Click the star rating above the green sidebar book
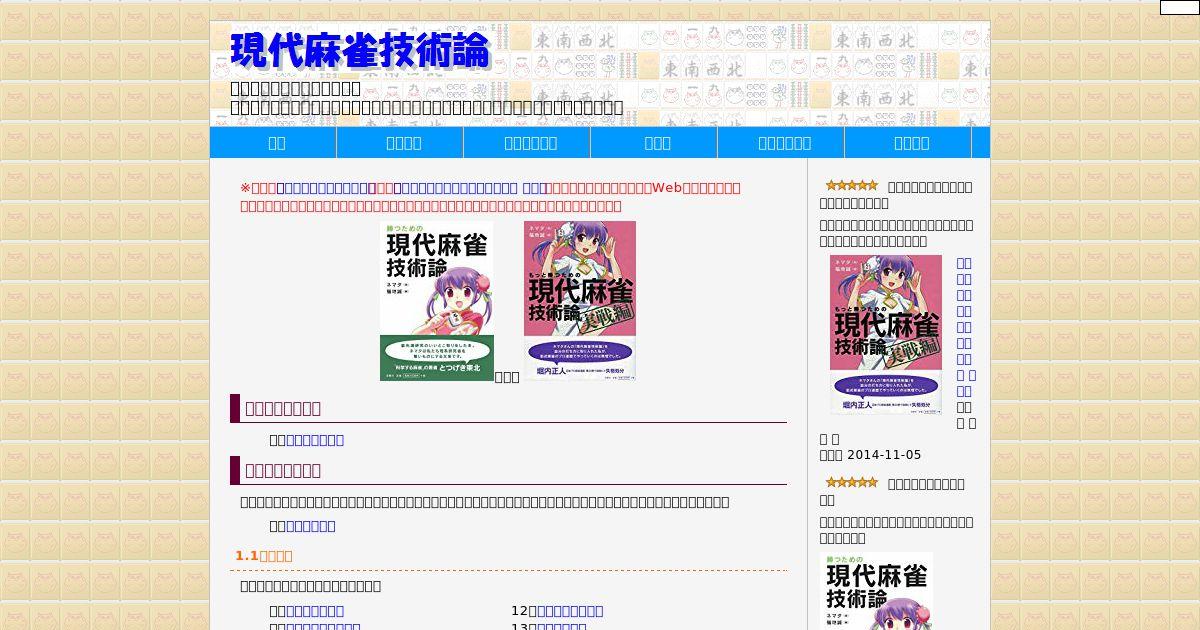This screenshot has width=1200, height=630. pyautogui.click(x=852, y=483)
